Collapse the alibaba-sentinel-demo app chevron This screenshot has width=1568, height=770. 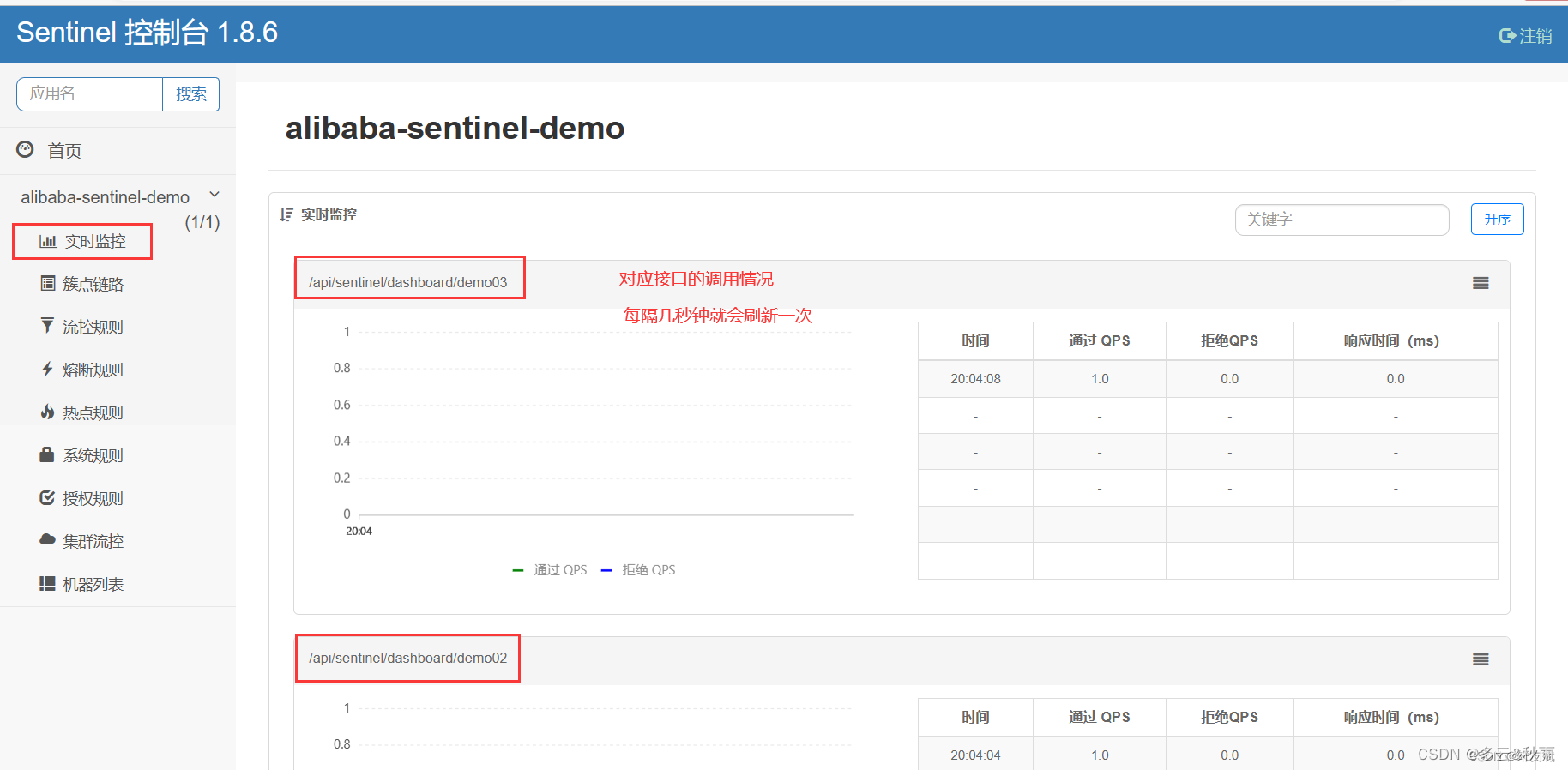214,195
